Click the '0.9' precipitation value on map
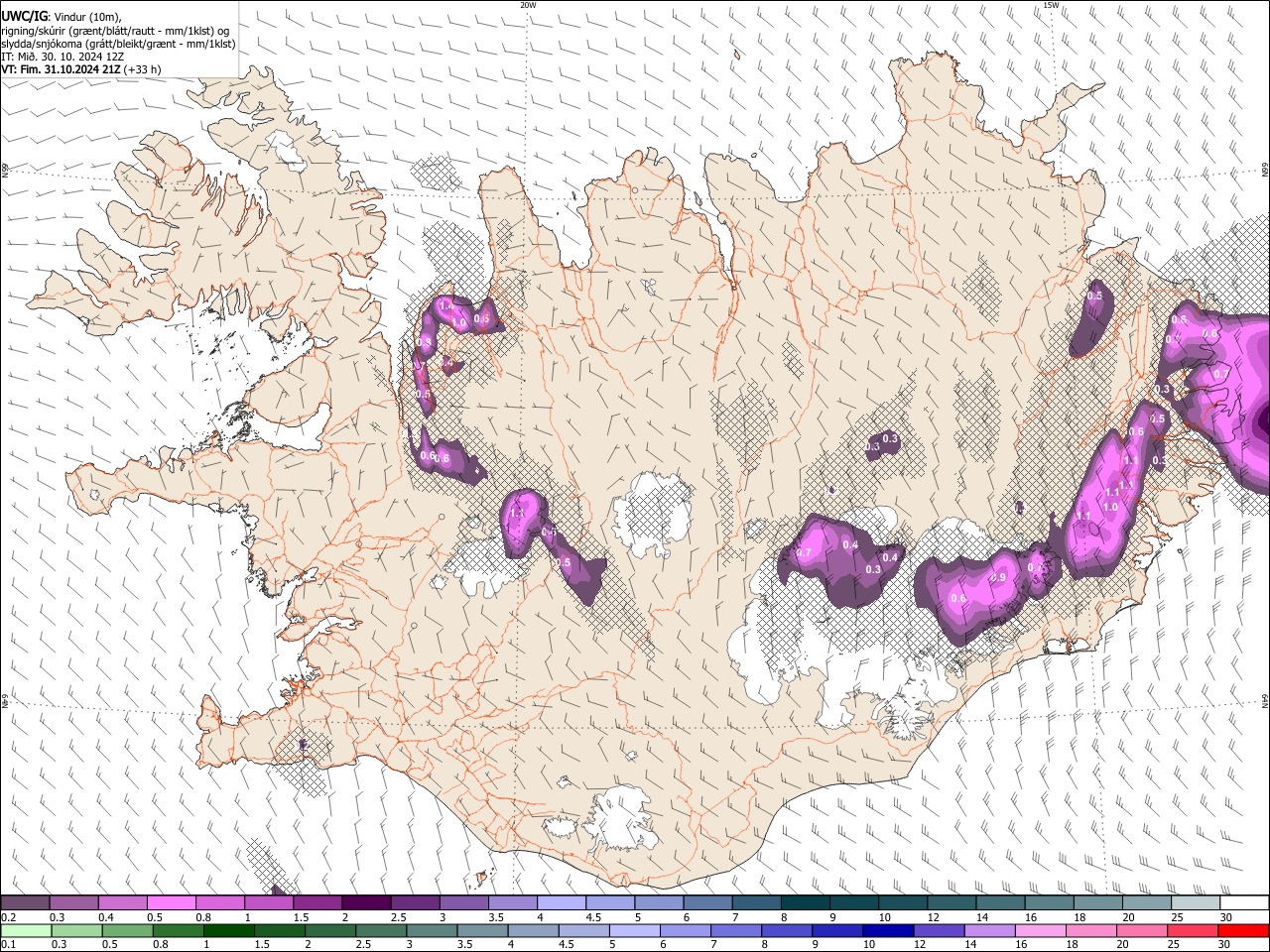The image size is (1270, 952). click(x=998, y=577)
